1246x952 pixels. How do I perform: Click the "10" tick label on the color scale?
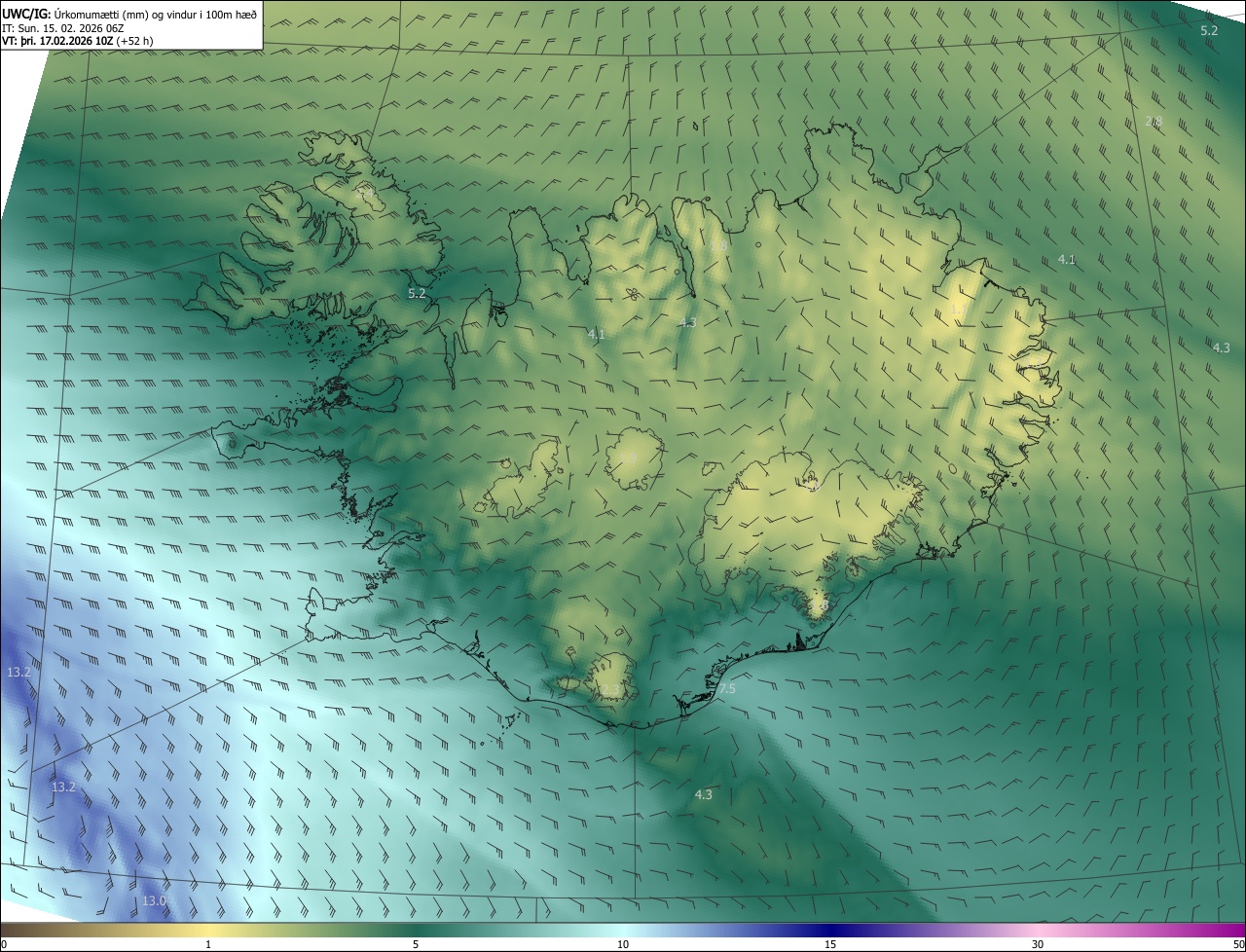click(623, 944)
